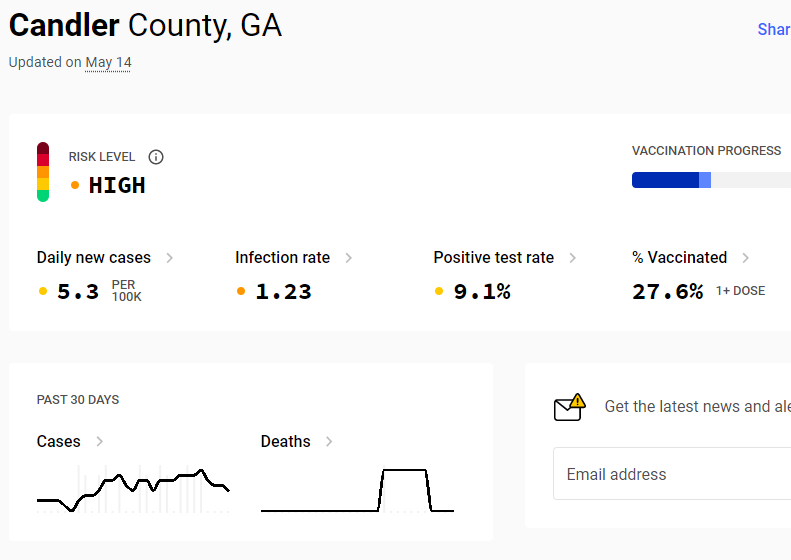Expand % Vaccinated chevron
This screenshot has width=791, height=560.
pos(745,258)
